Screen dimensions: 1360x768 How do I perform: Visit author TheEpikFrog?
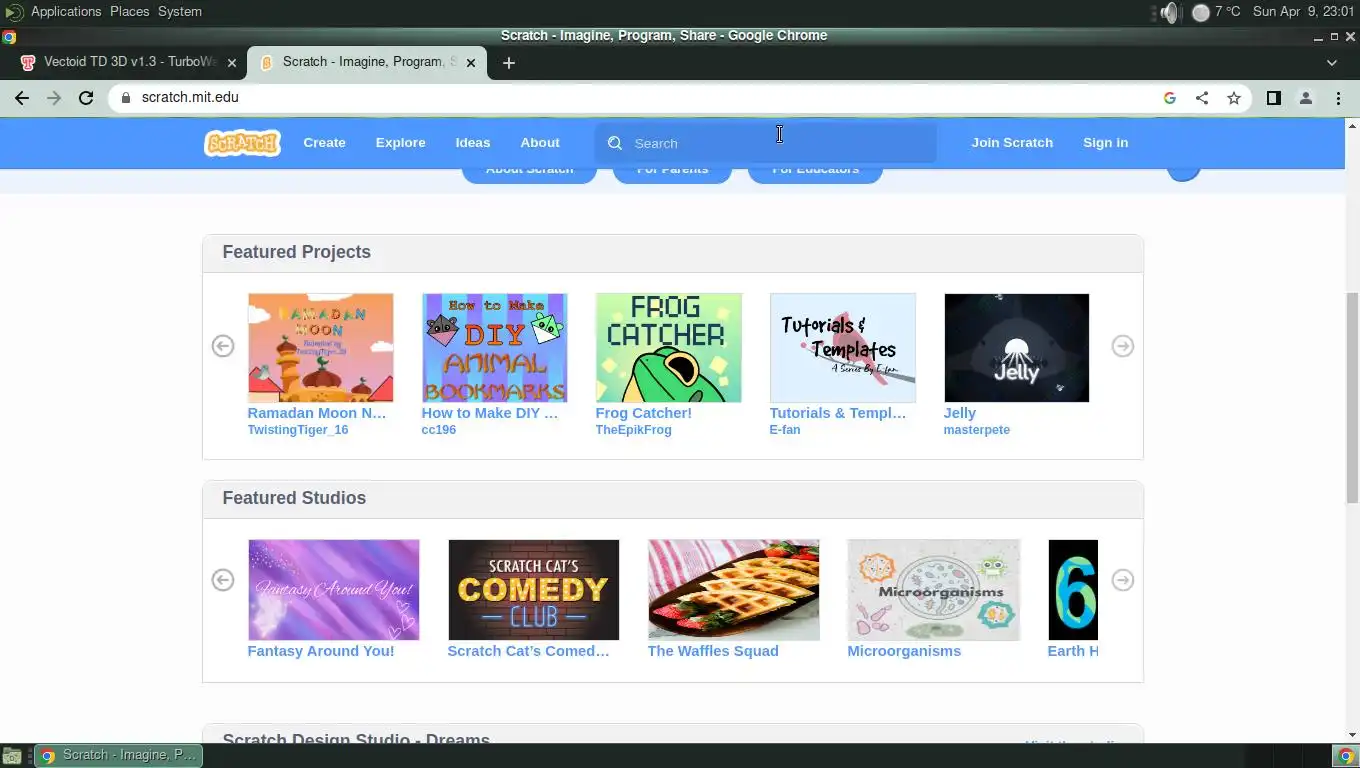634,430
